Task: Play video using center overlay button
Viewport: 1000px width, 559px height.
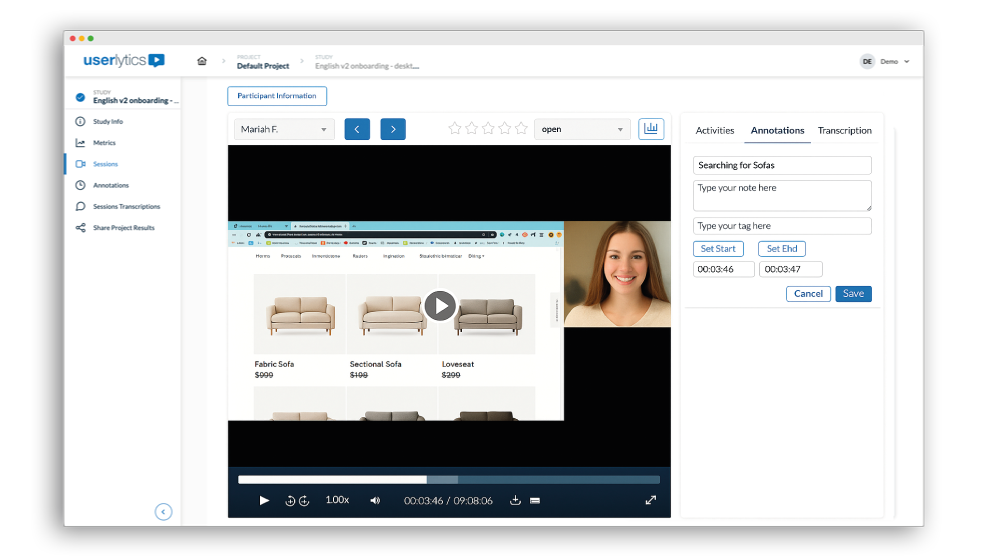Action: (x=440, y=306)
